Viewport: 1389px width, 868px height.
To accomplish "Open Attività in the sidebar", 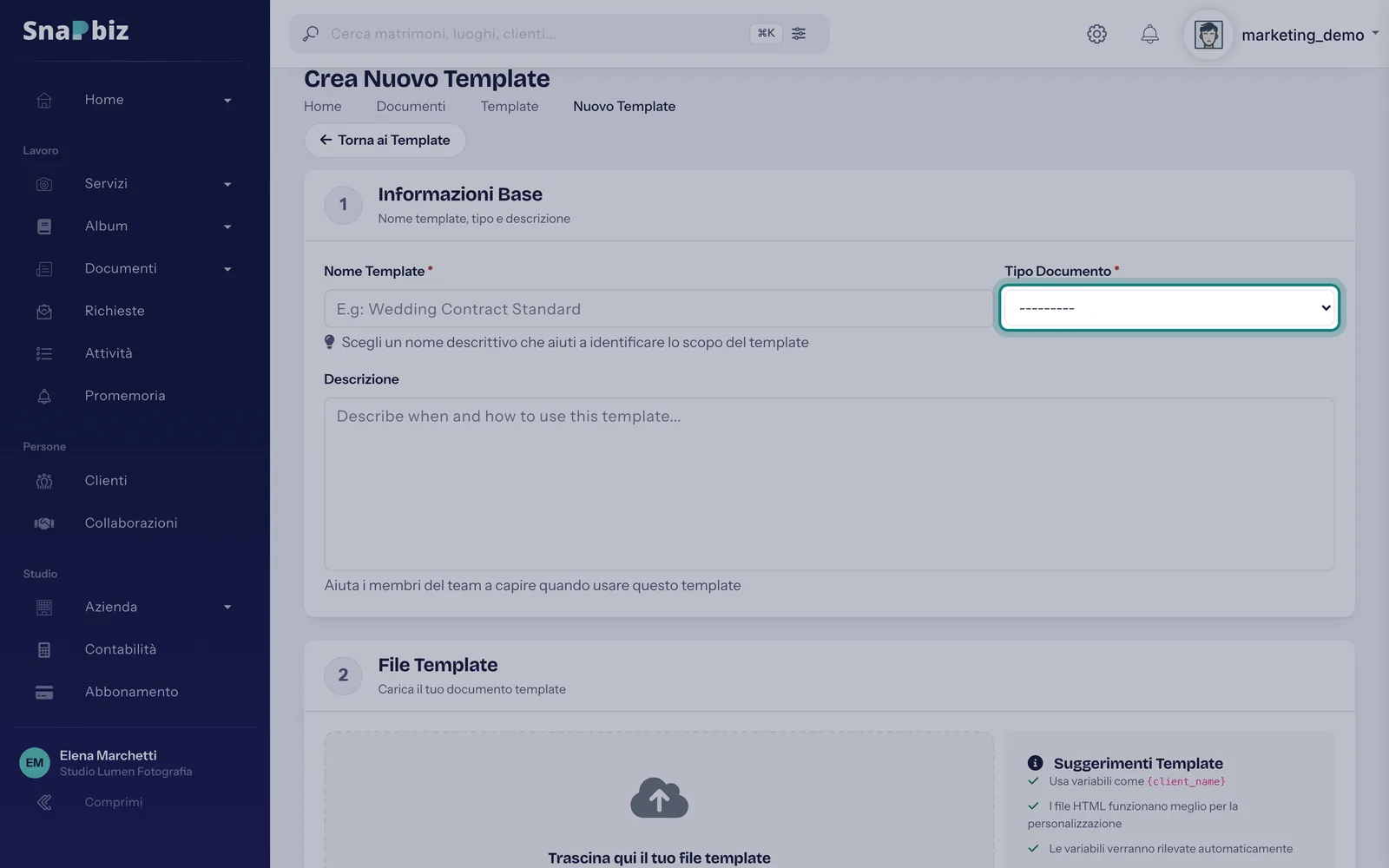I will point(109,353).
